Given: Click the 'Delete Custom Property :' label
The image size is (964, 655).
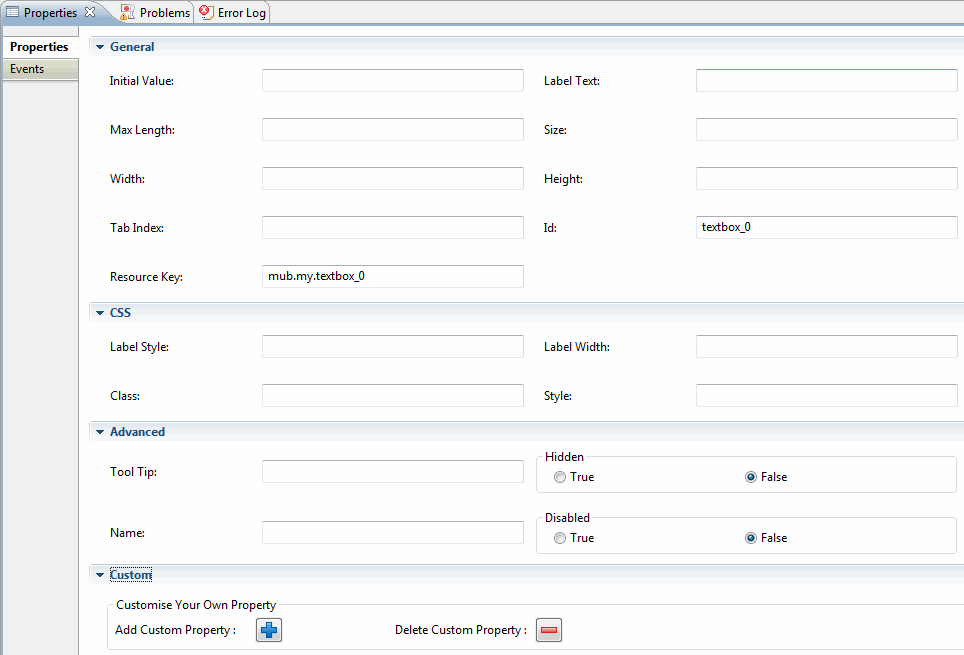Looking at the screenshot, I should click(x=460, y=630).
